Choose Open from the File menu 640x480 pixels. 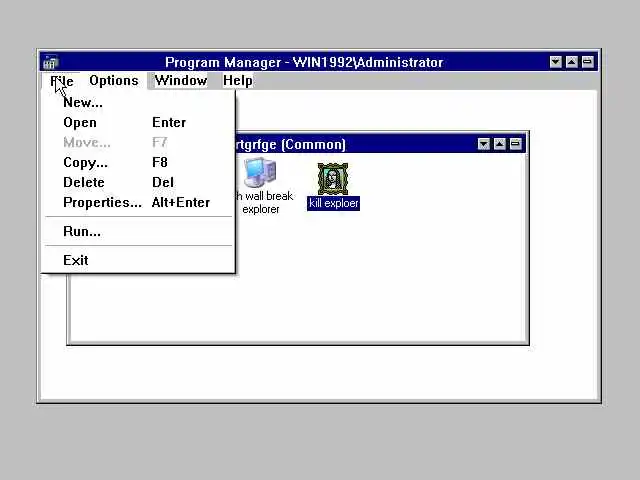click(138, 122)
